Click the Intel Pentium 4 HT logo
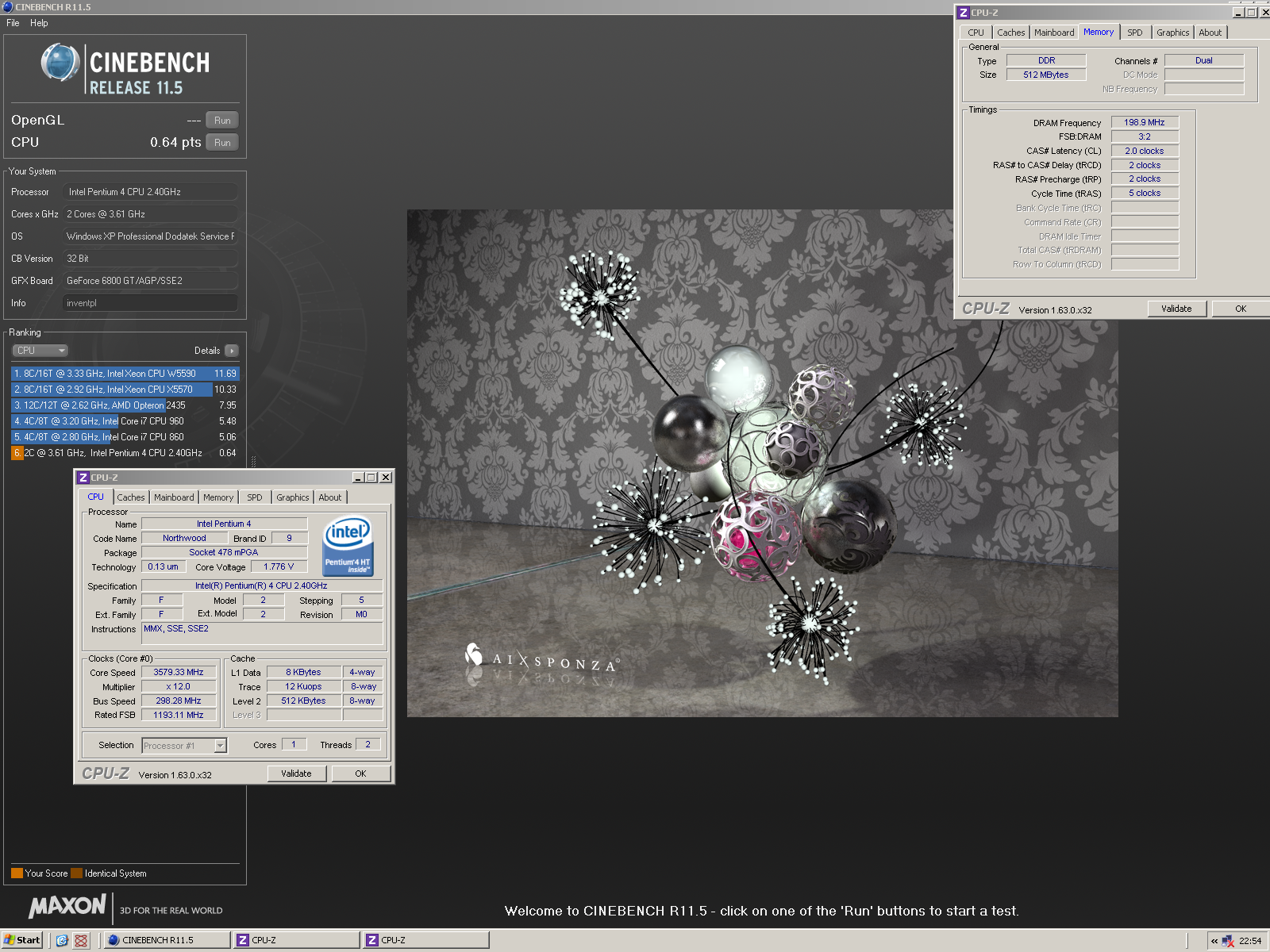Screen dimensions: 1270x952 pyautogui.click(x=348, y=547)
